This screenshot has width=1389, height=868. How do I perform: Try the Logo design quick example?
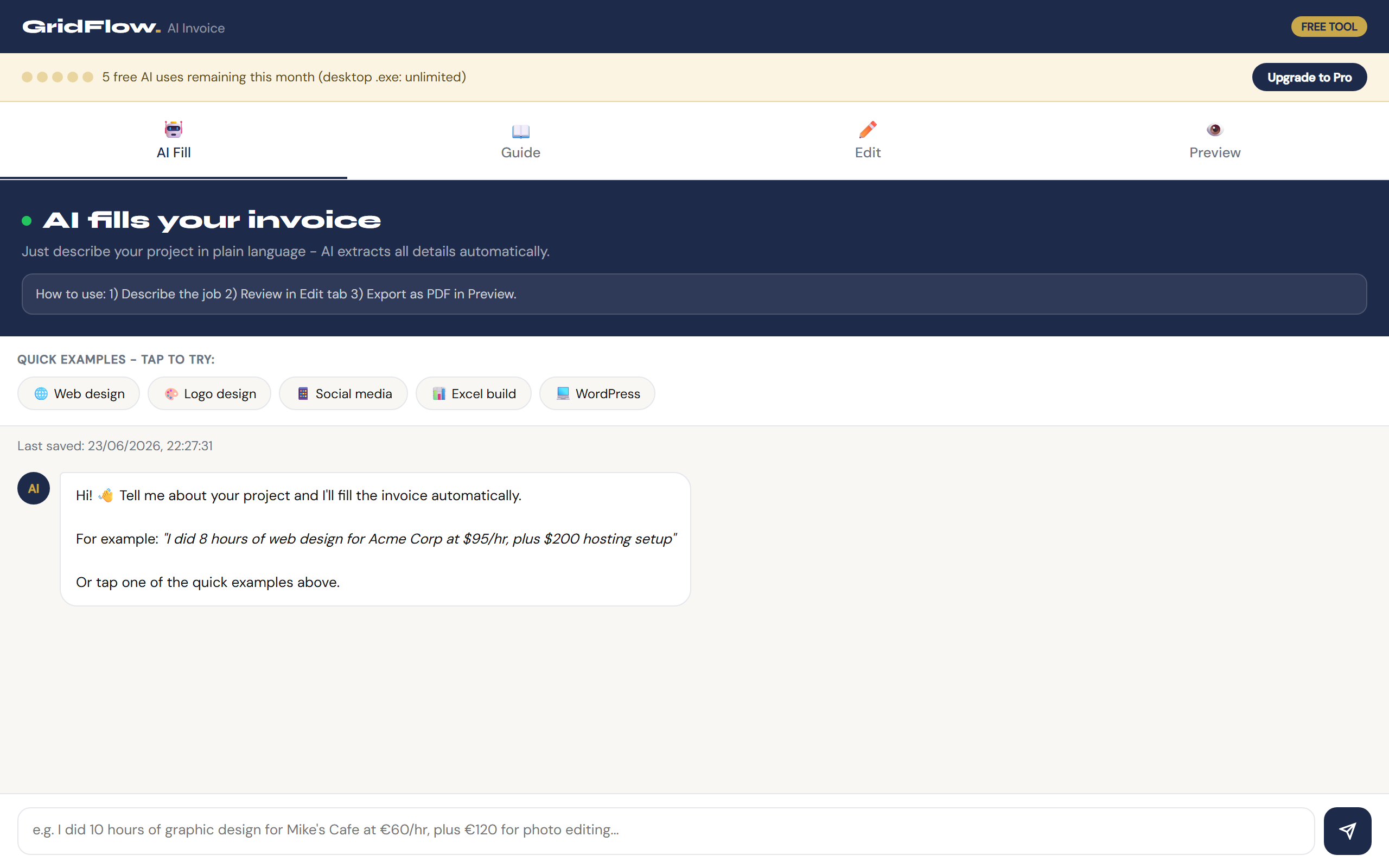click(209, 393)
